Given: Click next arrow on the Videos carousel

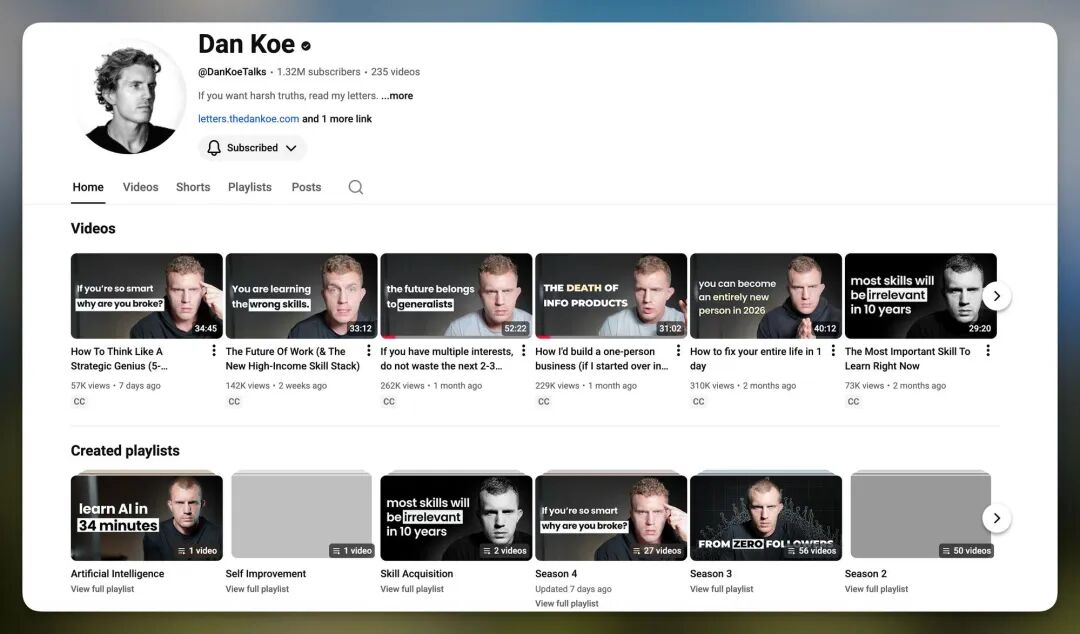Looking at the screenshot, I should [x=997, y=296].
